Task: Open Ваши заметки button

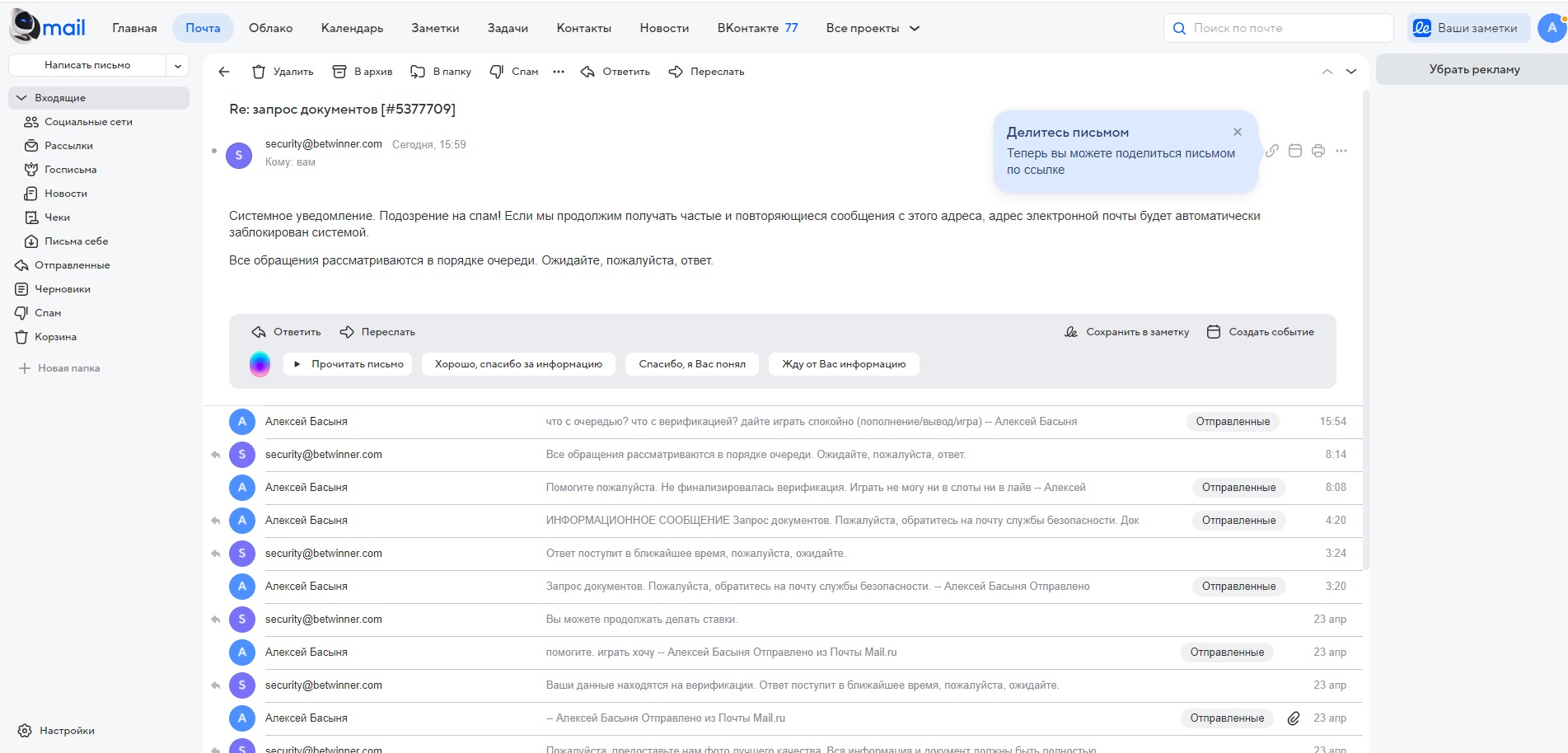Action: tap(1468, 28)
